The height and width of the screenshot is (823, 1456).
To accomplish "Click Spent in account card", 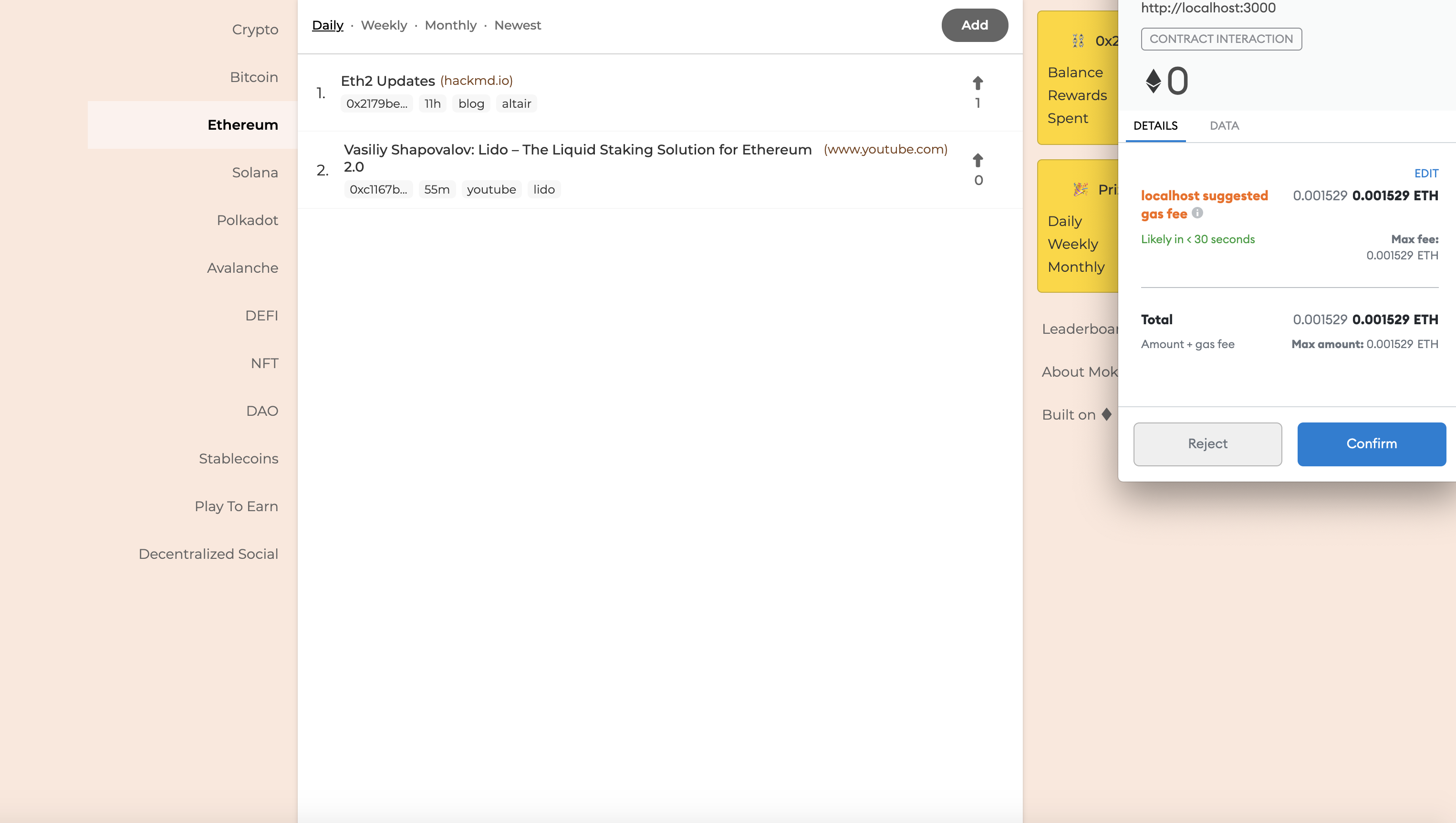I will point(1068,119).
